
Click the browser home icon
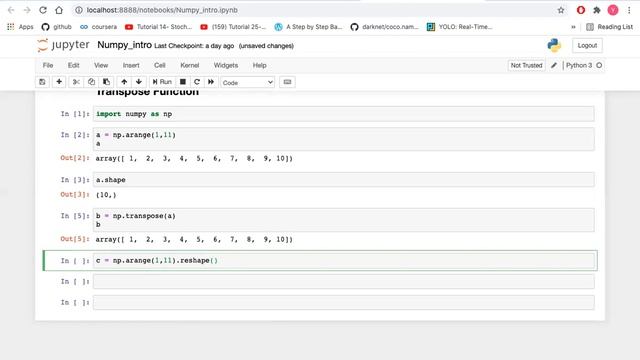click(59, 10)
